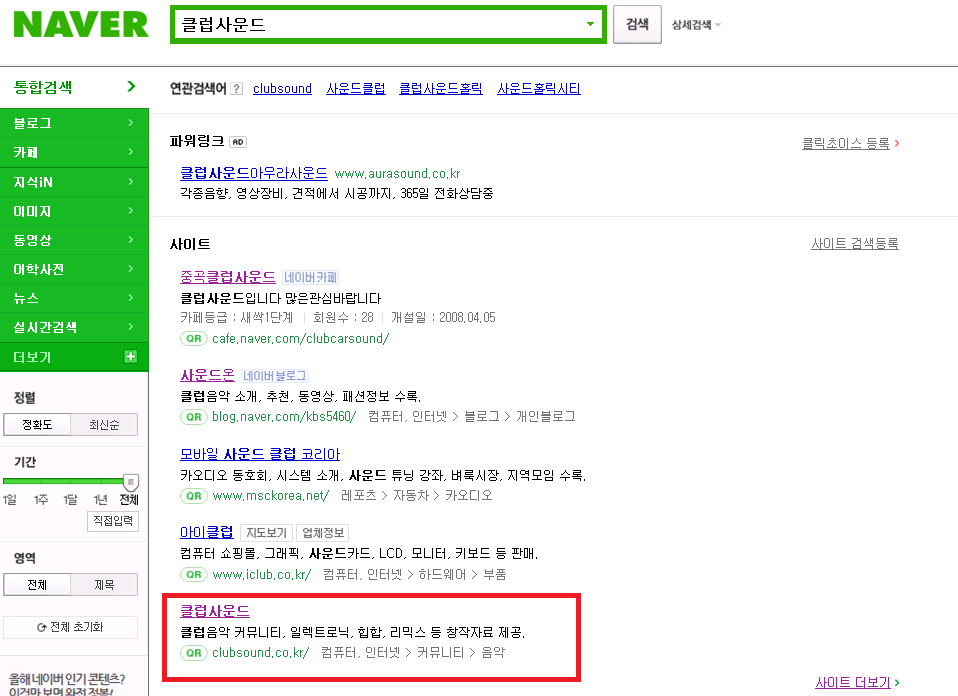Click the 검색 search button
958x696 pixels.
[x=637, y=24]
